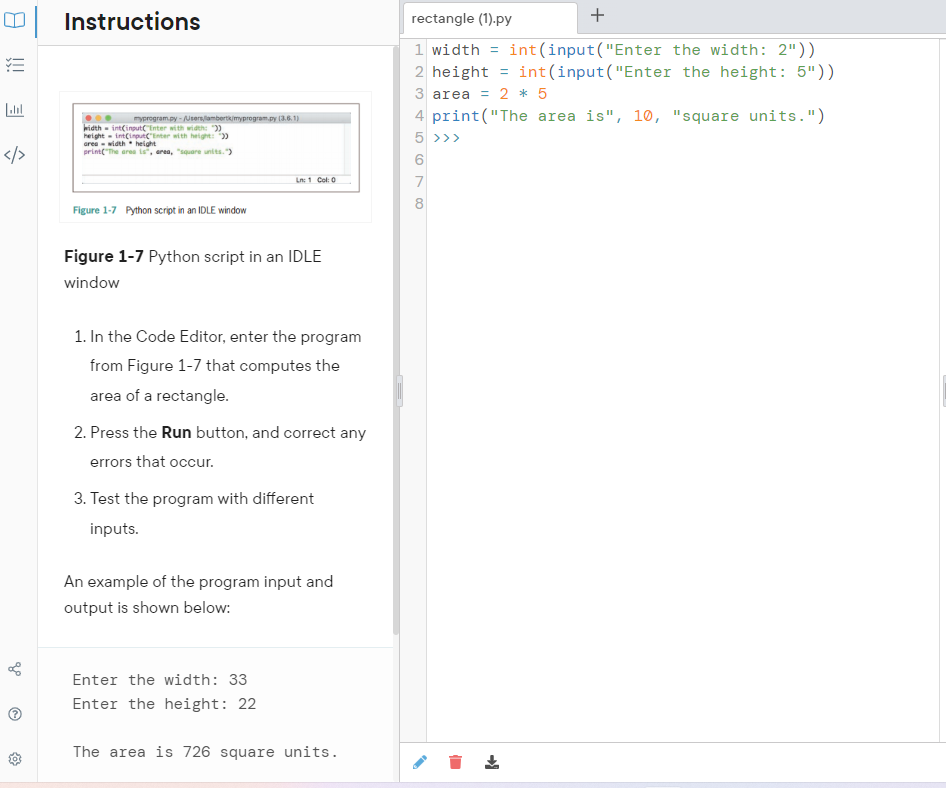Screen dimensions: 946x788
Task: Click 'Enter the width: 33' sample output
Action: click(160, 680)
